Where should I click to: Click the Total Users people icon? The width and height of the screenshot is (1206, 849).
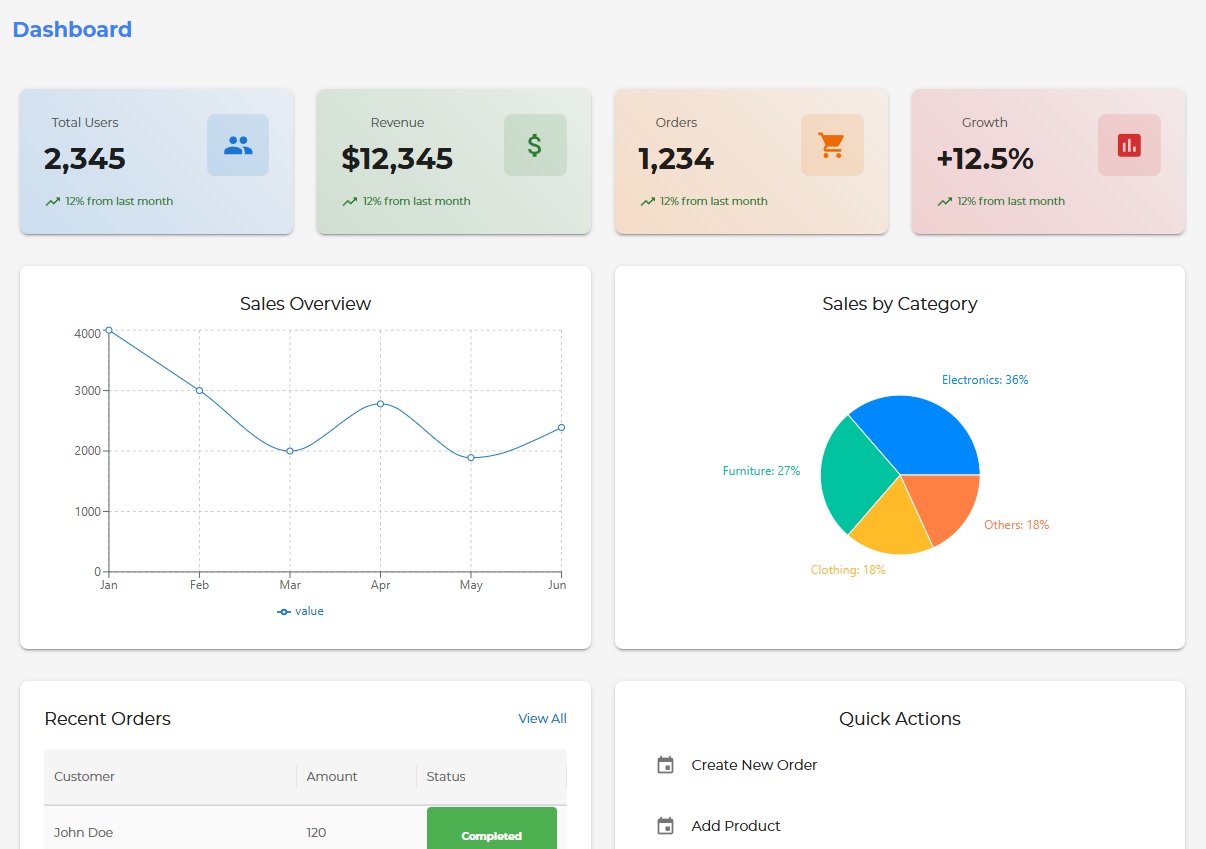pos(237,144)
